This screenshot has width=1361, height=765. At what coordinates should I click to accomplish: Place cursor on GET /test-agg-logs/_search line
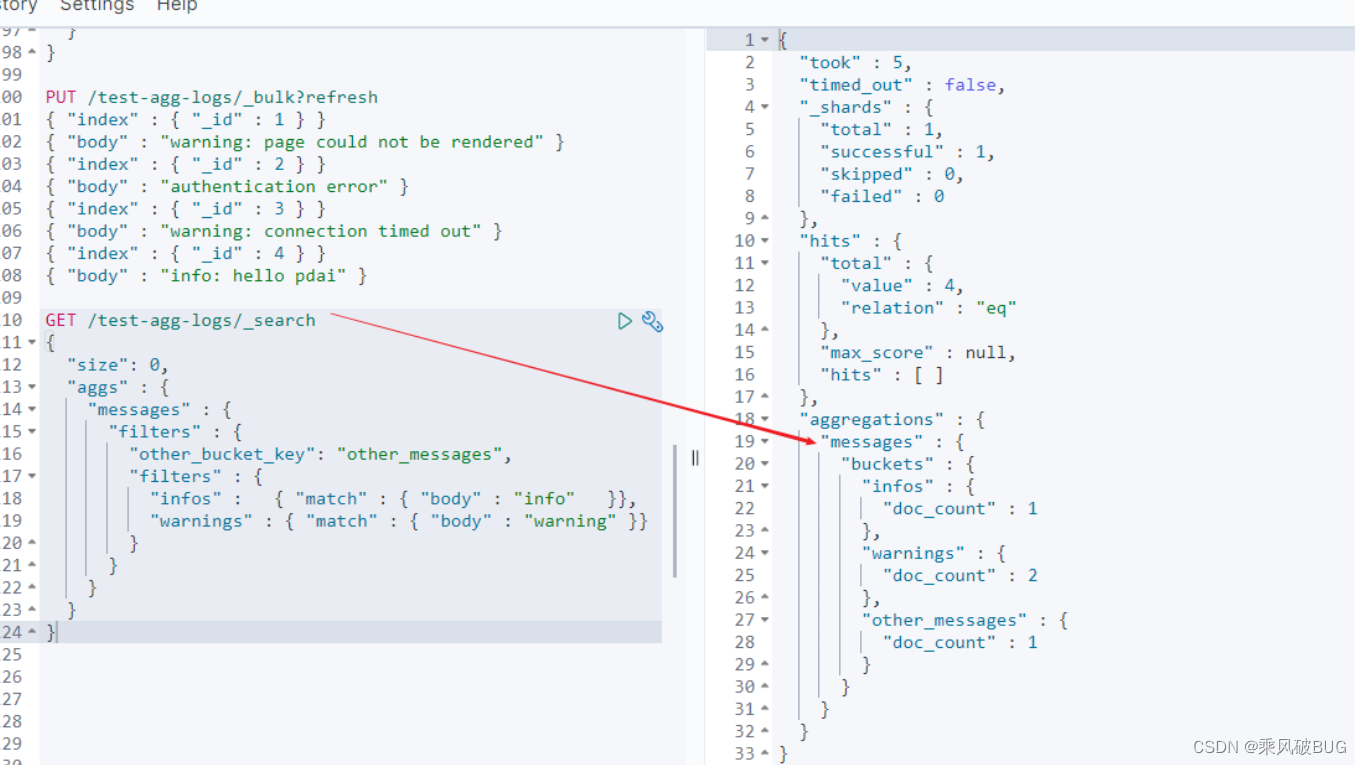[180, 320]
